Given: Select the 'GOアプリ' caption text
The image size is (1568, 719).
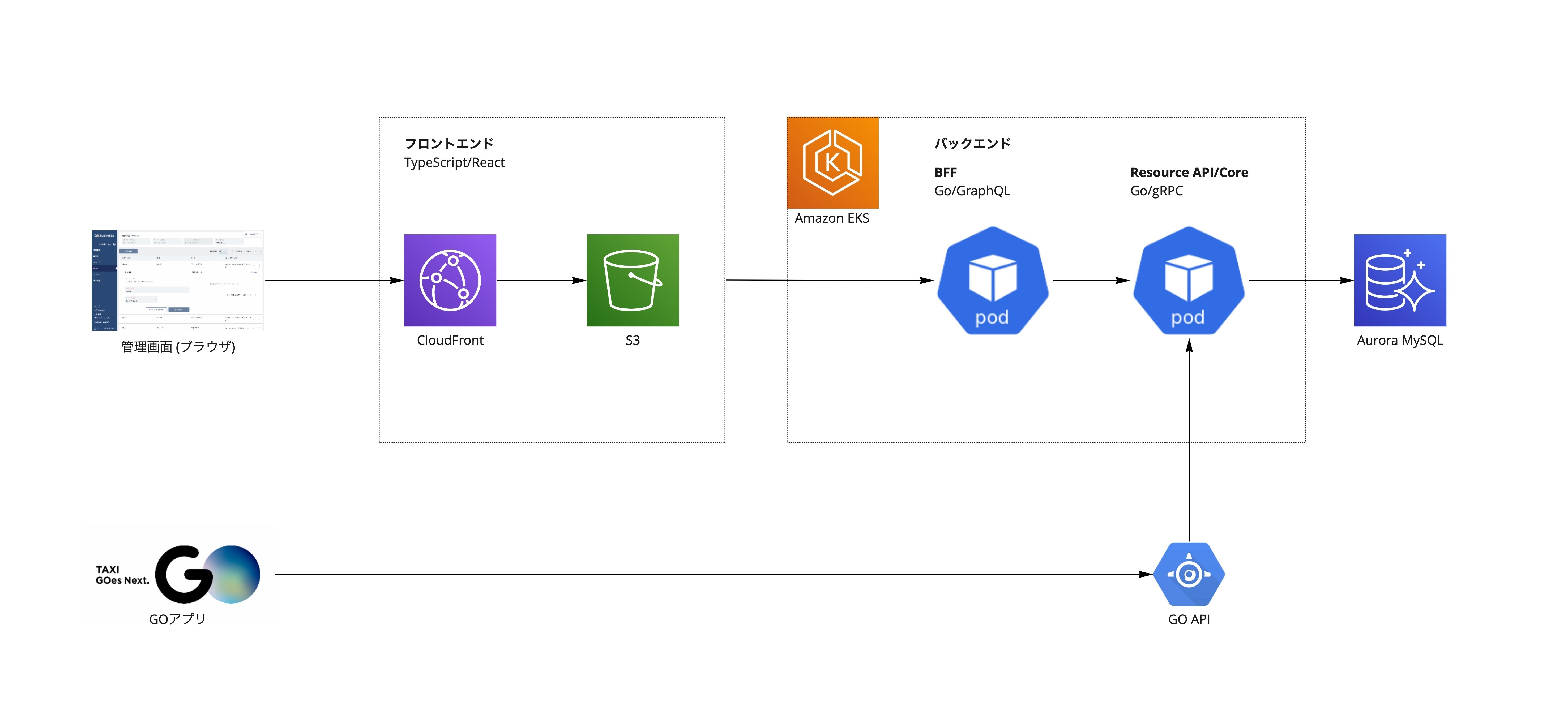Looking at the screenshot, I should [177, 619].
